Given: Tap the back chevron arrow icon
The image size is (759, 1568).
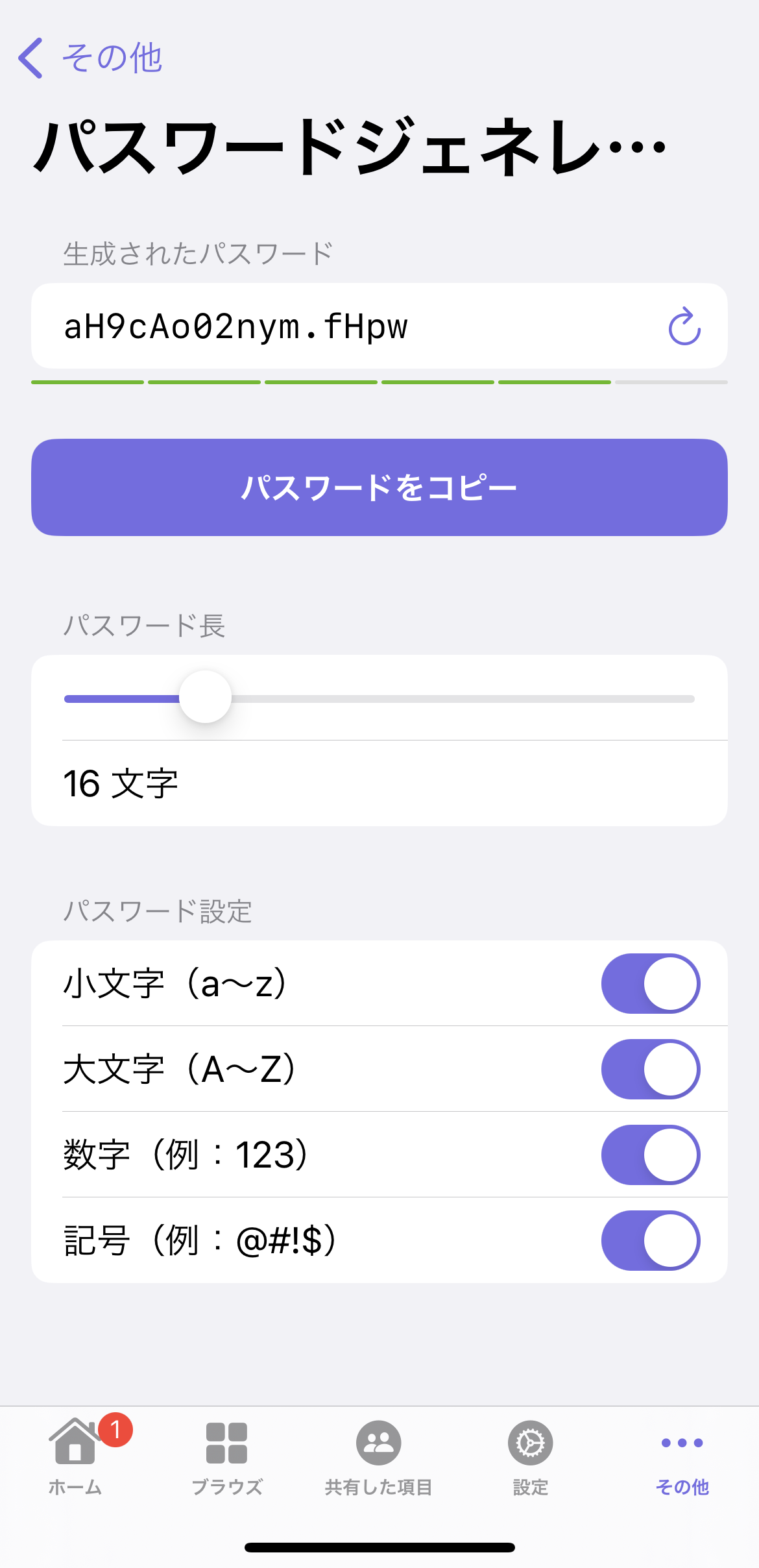Looking at the screenshot, I should coord(30,58).
